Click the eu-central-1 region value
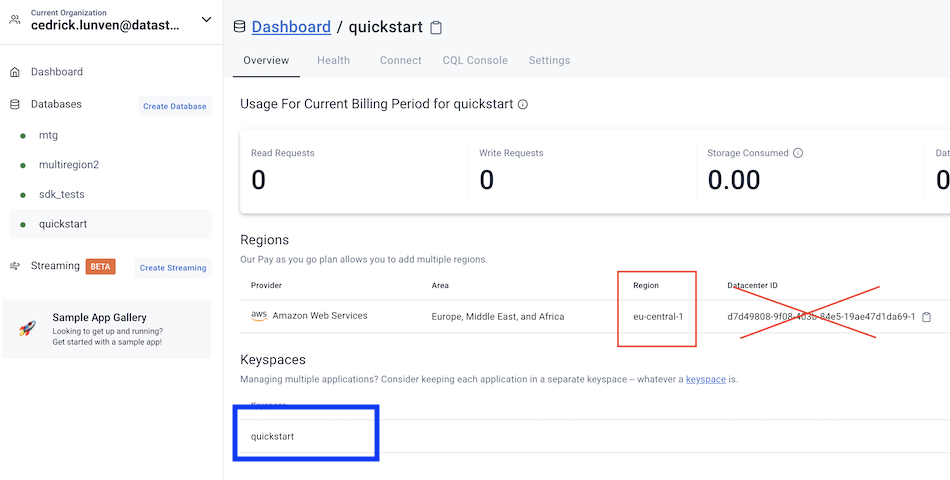The image size is (950, 480). [658, 316]
